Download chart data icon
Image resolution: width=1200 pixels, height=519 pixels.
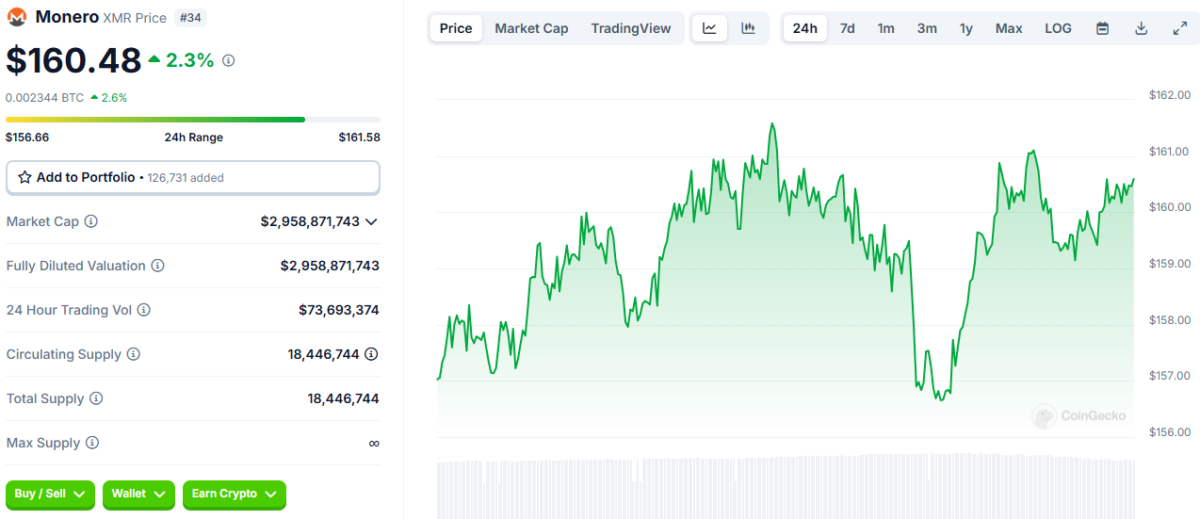coord(1141,28)
